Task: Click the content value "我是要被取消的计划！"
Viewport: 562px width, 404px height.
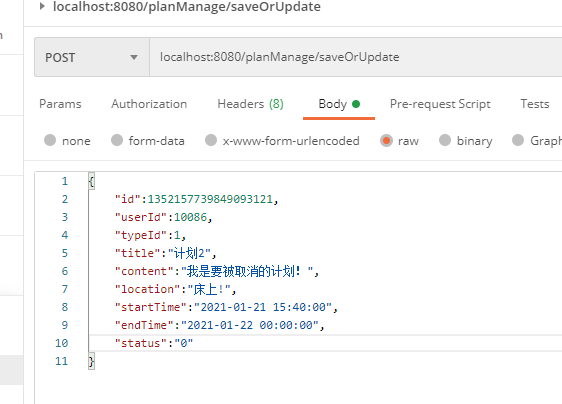Action: 247,271
